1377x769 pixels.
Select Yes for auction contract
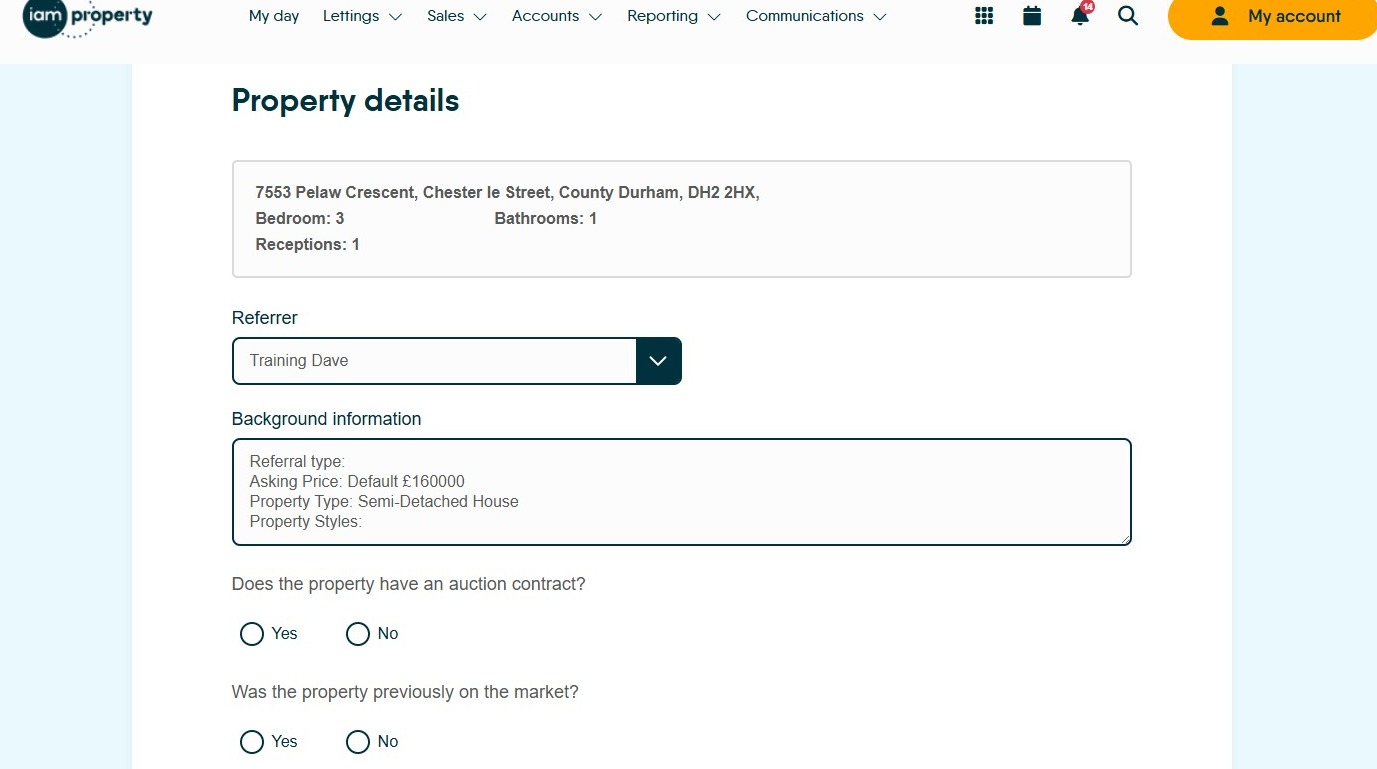[x=252, y=634]
